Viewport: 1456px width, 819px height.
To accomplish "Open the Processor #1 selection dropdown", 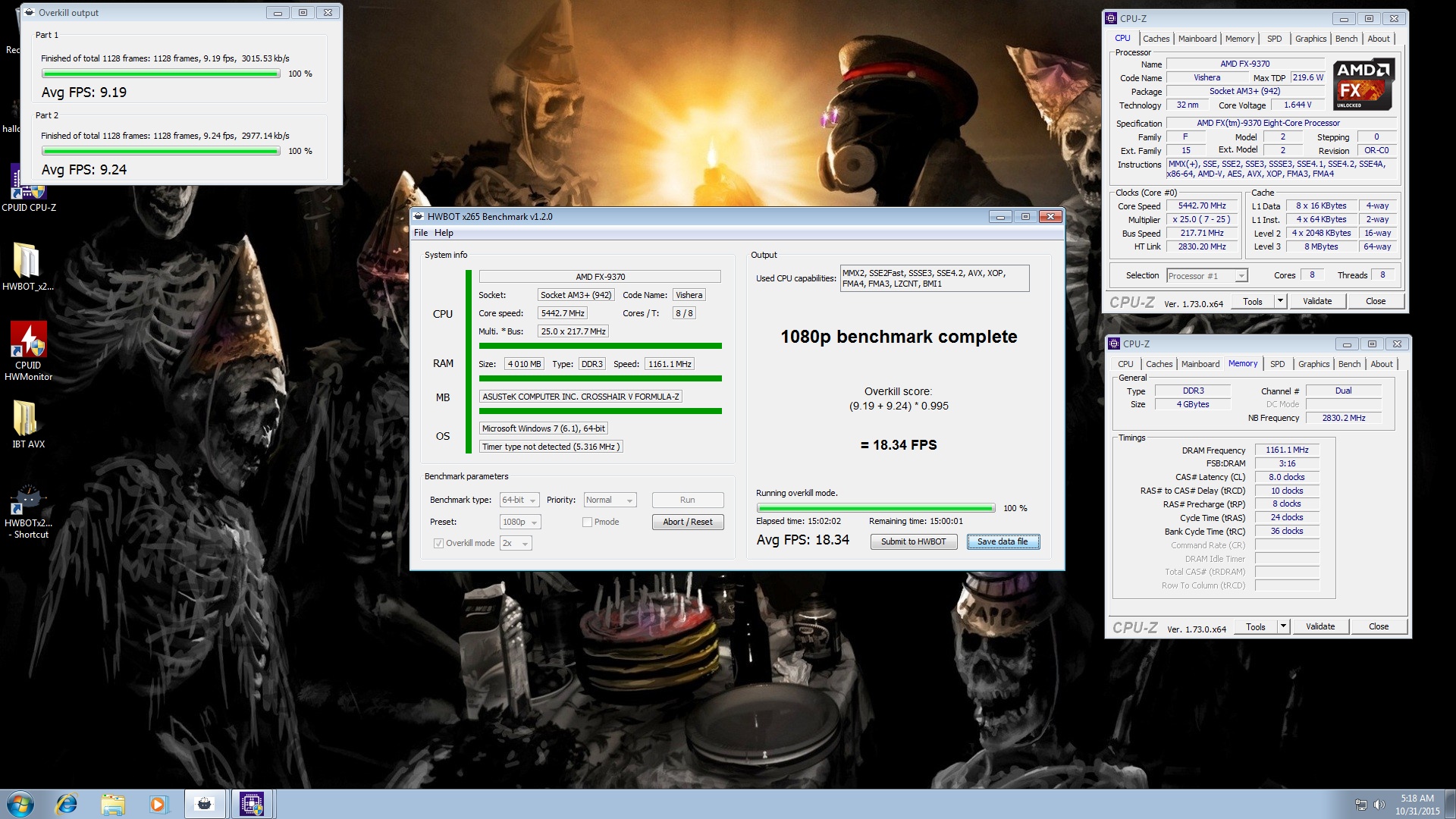I will tap(1207, 276).
